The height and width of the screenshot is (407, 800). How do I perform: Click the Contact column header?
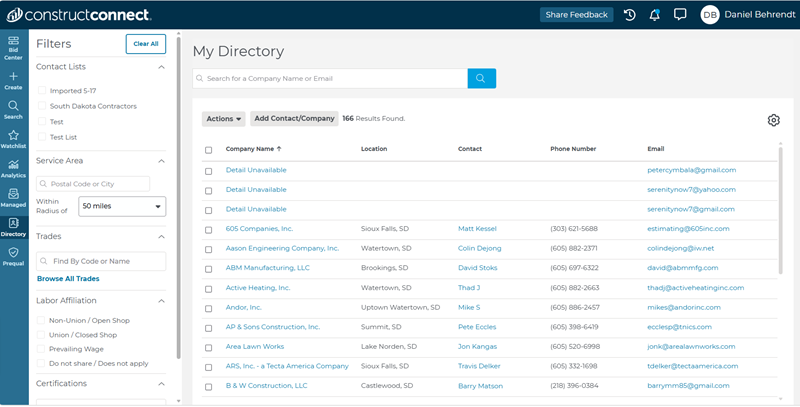point(470,149)
